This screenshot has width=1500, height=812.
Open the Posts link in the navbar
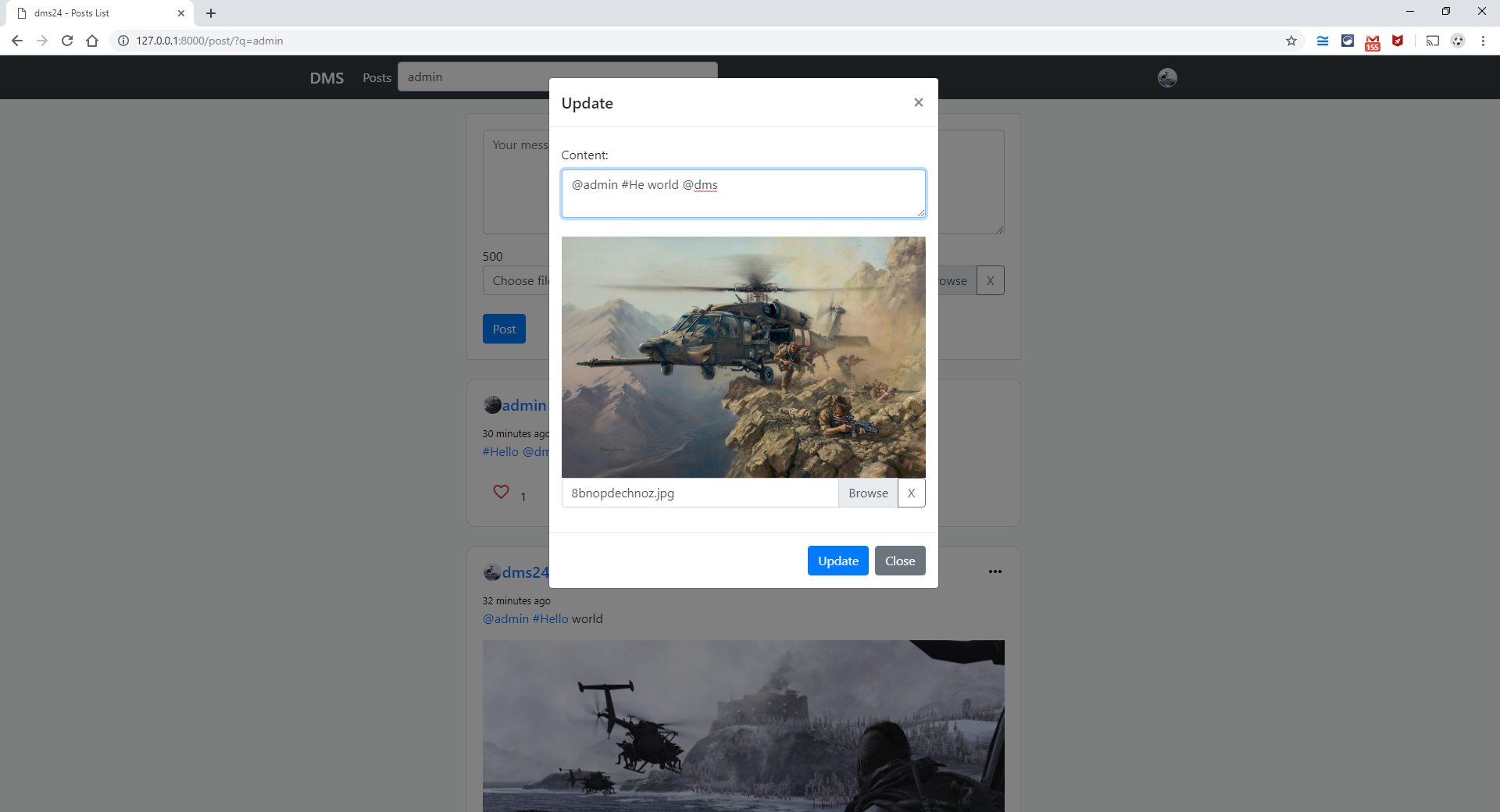point(377,78)
